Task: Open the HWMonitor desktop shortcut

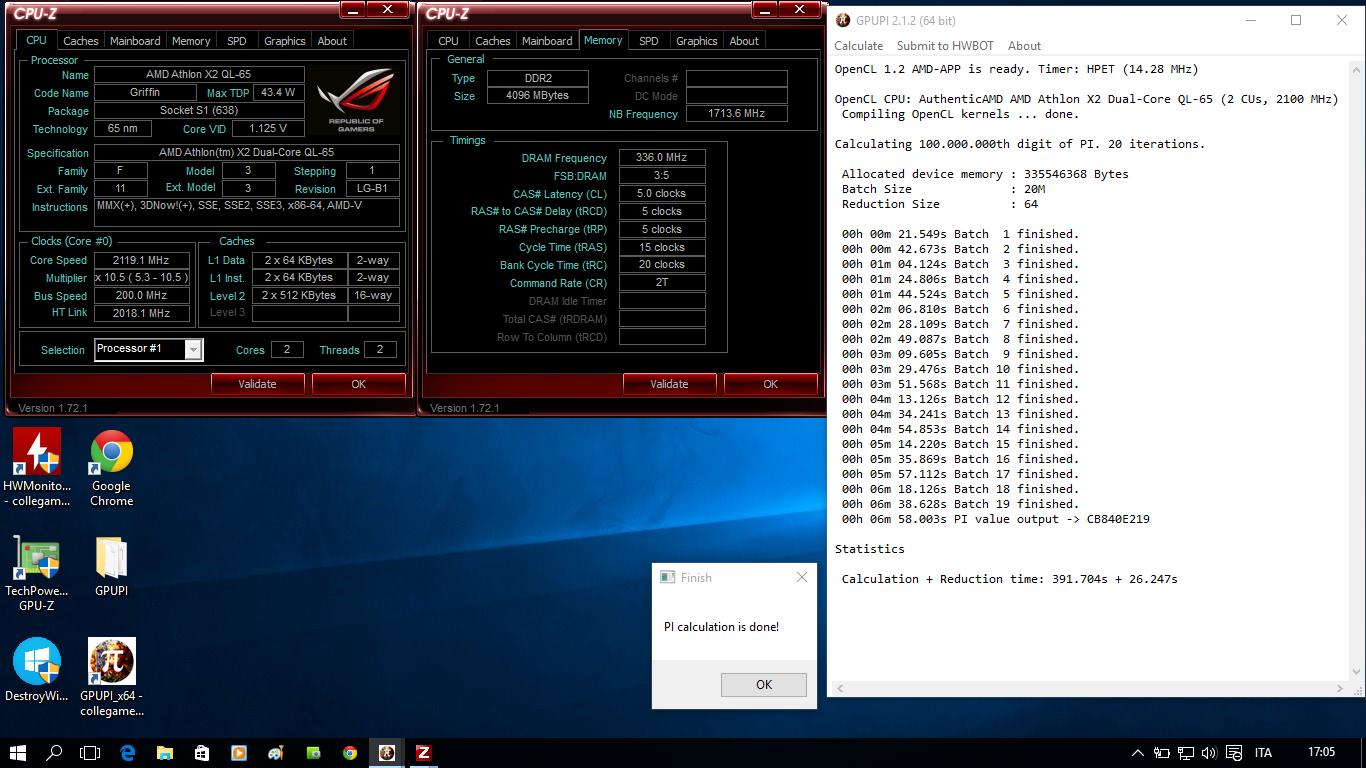Action: [x=37, y=468]
